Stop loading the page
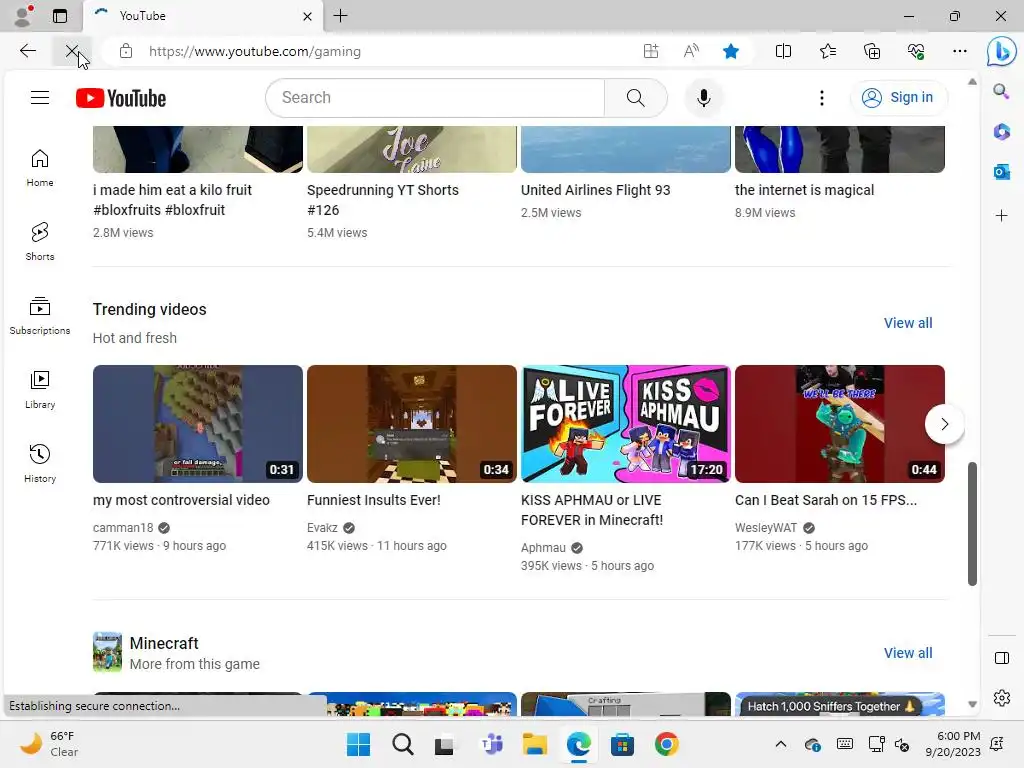The width and height of the screenshot is (1024, 768). (x=72, y=51)
